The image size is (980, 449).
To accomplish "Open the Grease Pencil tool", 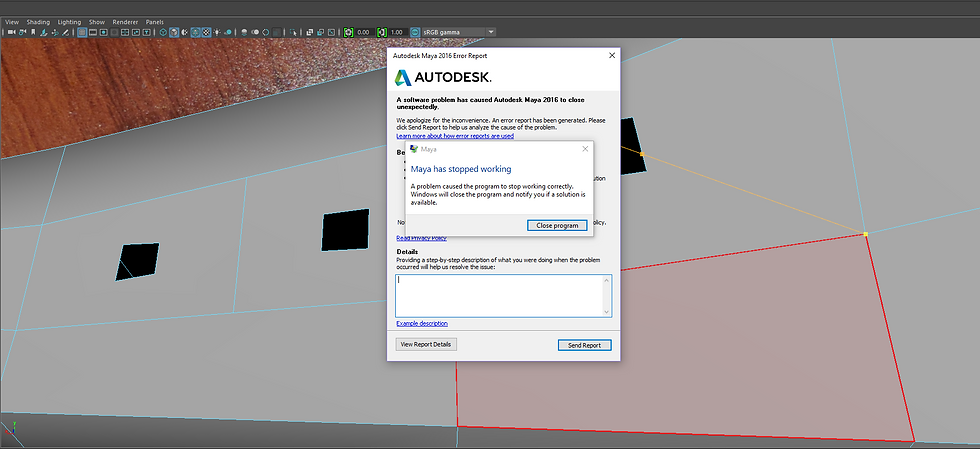I will pyautogui.click(x=66, y=31).
